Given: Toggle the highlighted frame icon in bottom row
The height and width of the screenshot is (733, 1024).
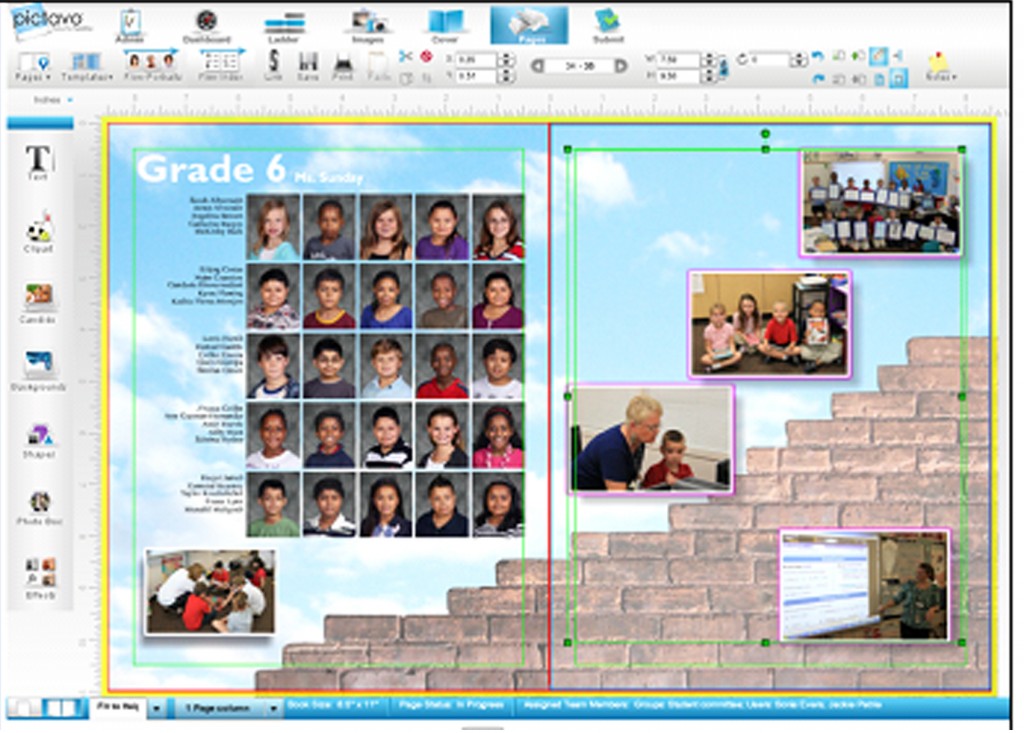Looking at the screenshot, I should [x=899, y=79].
